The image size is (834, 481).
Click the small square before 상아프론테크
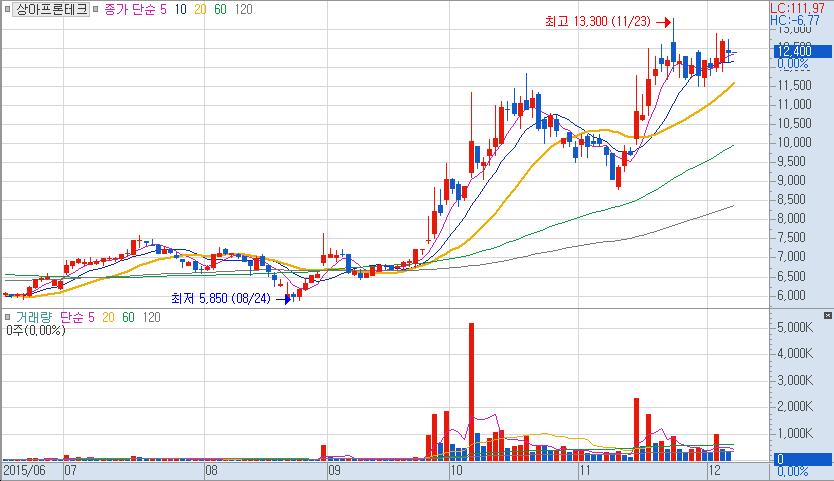pos(8,8)
